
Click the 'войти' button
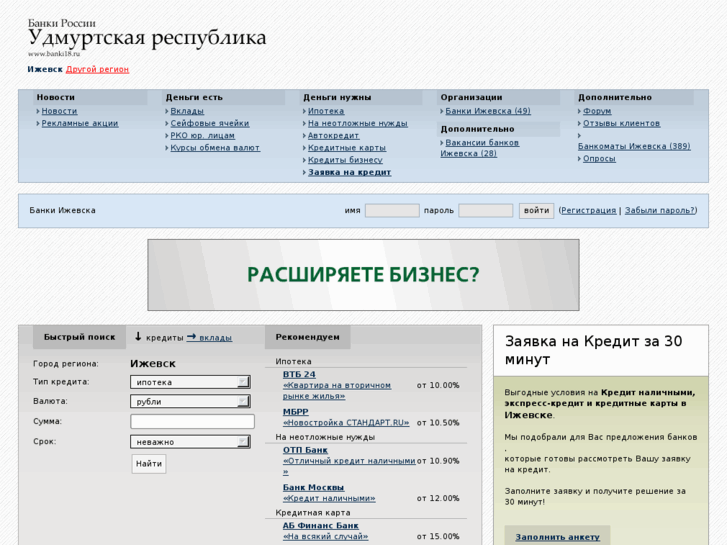click(536, 211)
